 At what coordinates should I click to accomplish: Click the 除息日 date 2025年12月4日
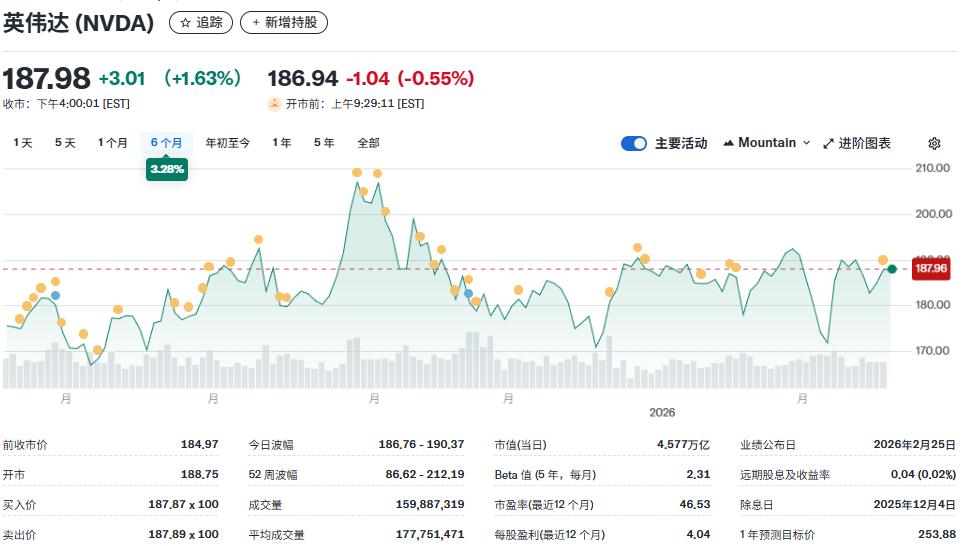click(x=915, y=504)
